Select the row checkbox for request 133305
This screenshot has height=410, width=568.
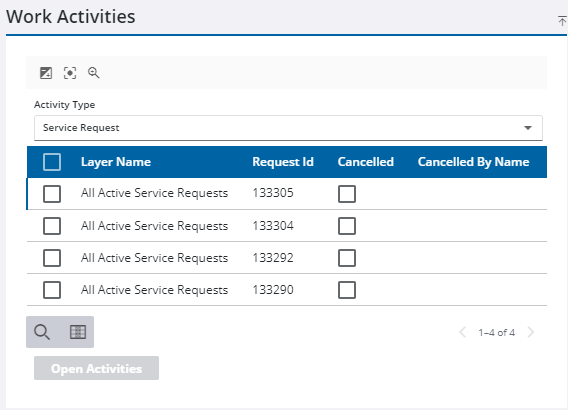[x=52, y=194]
